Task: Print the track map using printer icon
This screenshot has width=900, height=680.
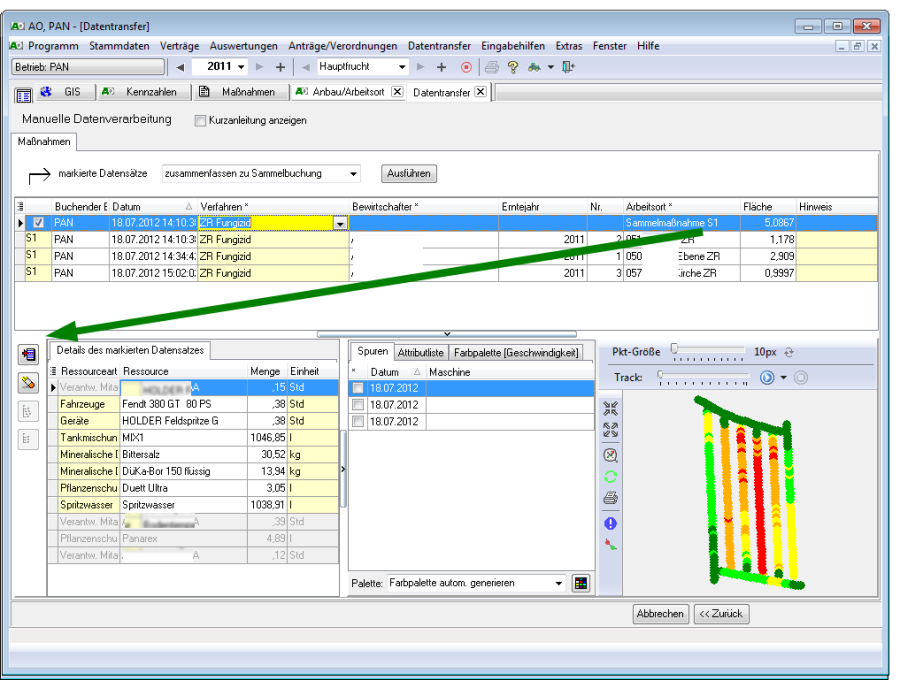Action: (x=611, y=498)
